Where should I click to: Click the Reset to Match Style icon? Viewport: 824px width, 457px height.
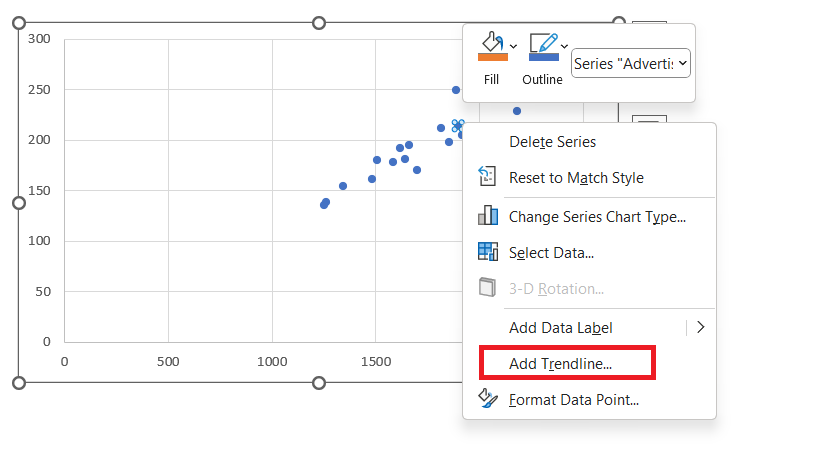pyautogui.click(x=487, y=176)
